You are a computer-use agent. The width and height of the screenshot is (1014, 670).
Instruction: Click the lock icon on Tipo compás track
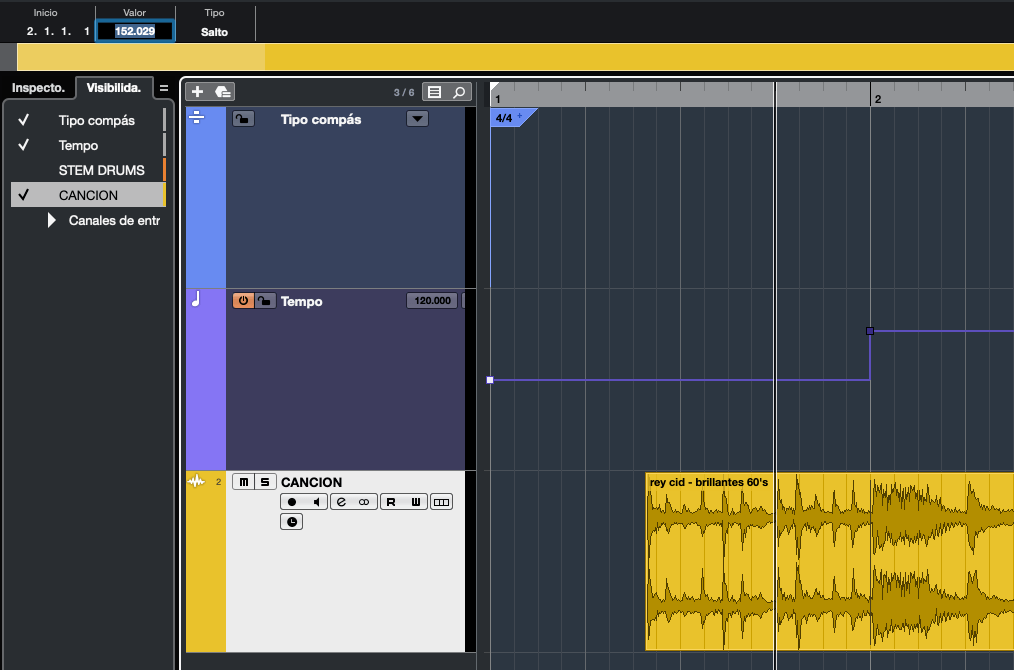click(243, 119)
